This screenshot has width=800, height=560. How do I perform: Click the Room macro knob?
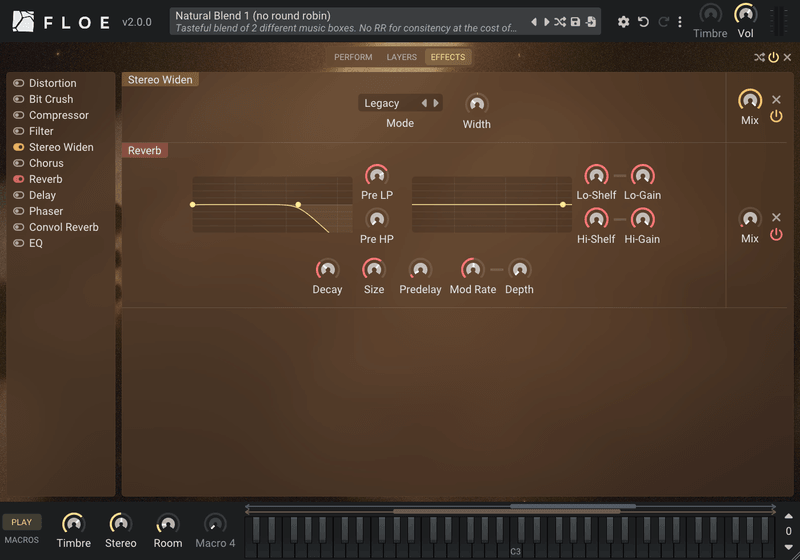(x=168, y=524)
